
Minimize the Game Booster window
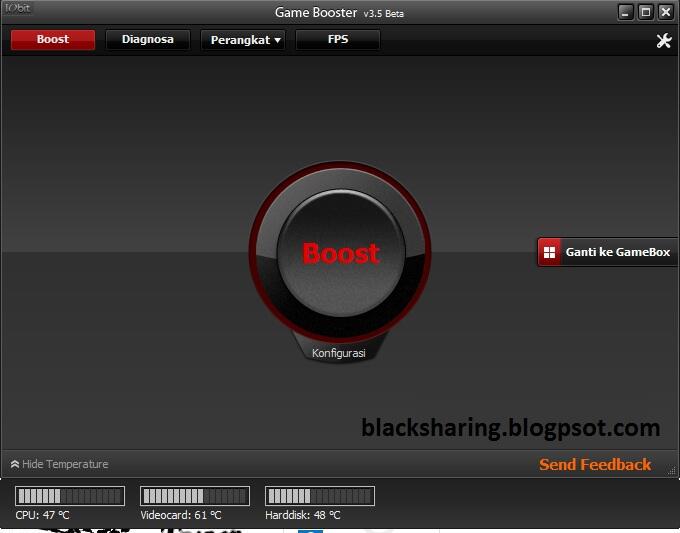pyautogui.click(x=625, y=12)
